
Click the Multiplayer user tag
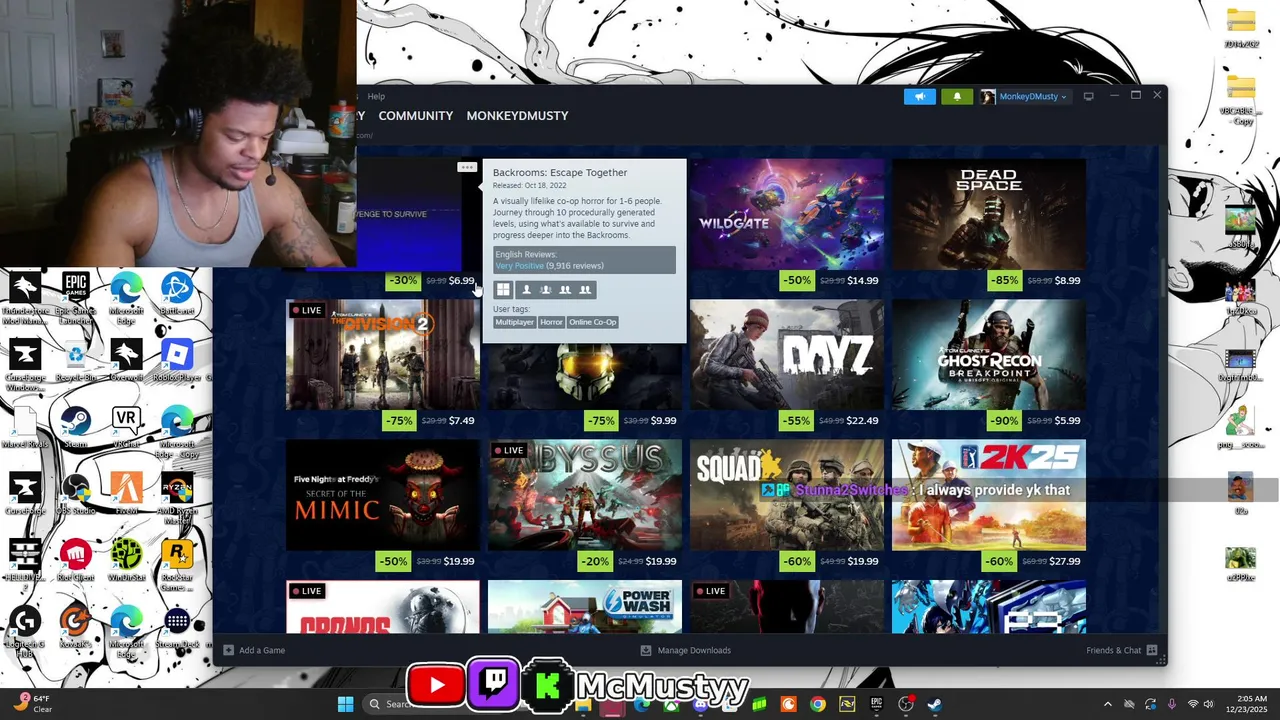(515, 322)
